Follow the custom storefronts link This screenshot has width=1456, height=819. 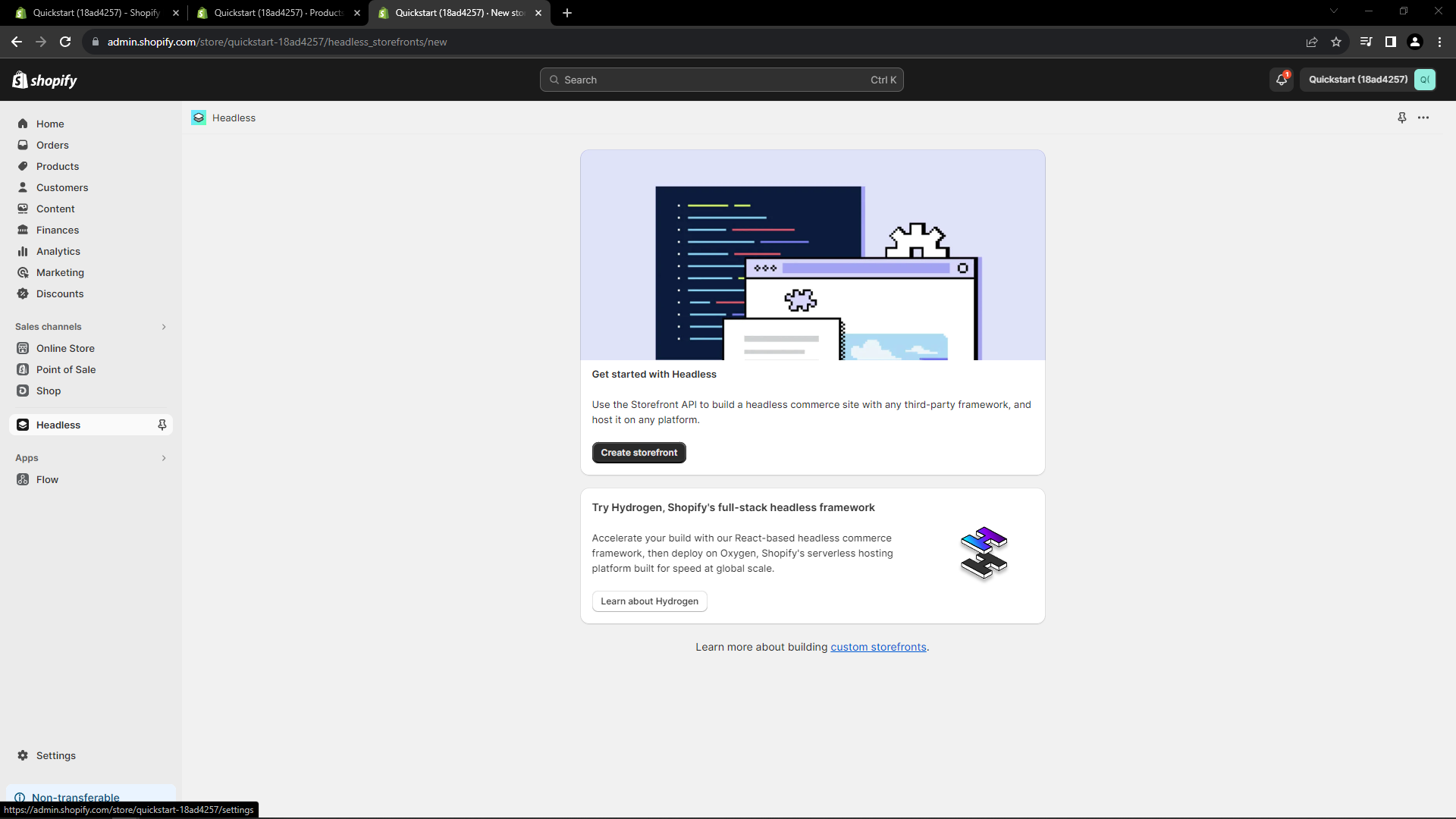click(x=877, y=646)
